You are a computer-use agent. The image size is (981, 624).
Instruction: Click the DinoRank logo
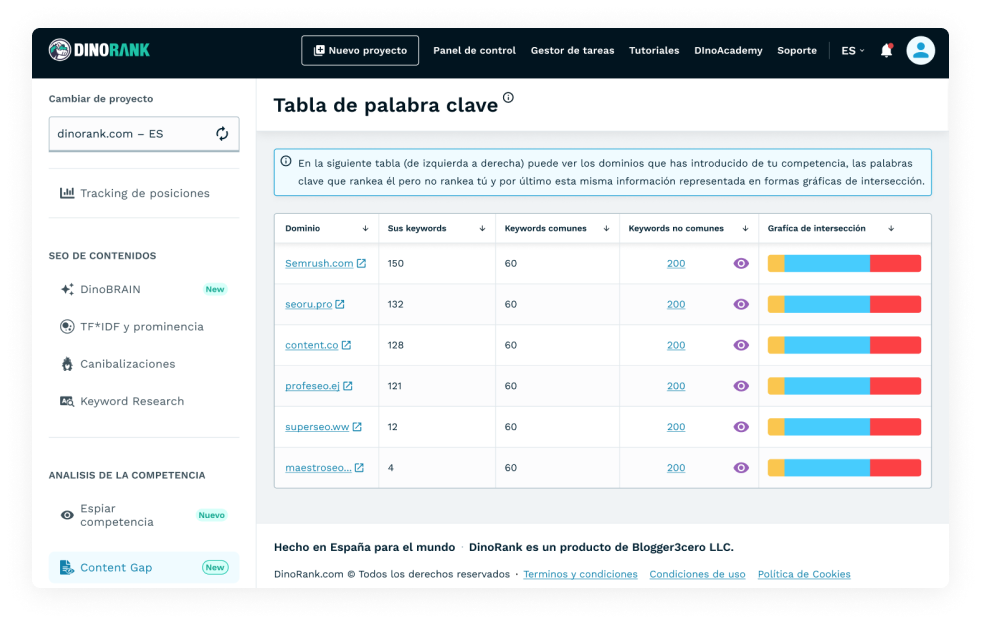point(99,50)
